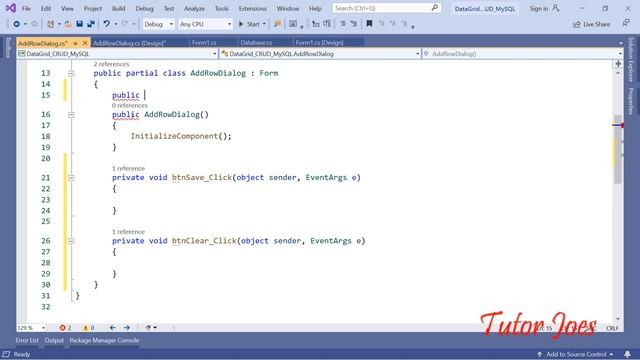Screen dimensions: 640x360
Task: Open the DataGrid_CRUD_MySQL project dropdown
Action: click(117, 53)
